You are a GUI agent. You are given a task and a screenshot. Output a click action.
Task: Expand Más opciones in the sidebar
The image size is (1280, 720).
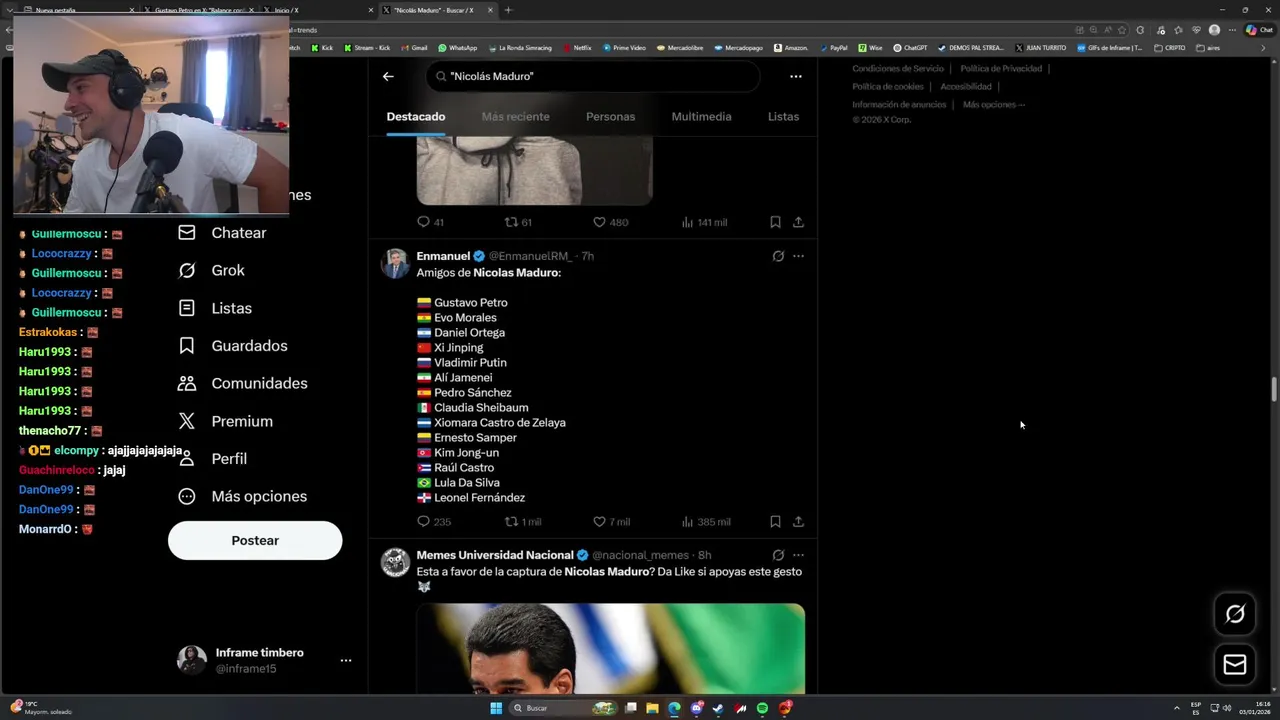click(243, 496)
